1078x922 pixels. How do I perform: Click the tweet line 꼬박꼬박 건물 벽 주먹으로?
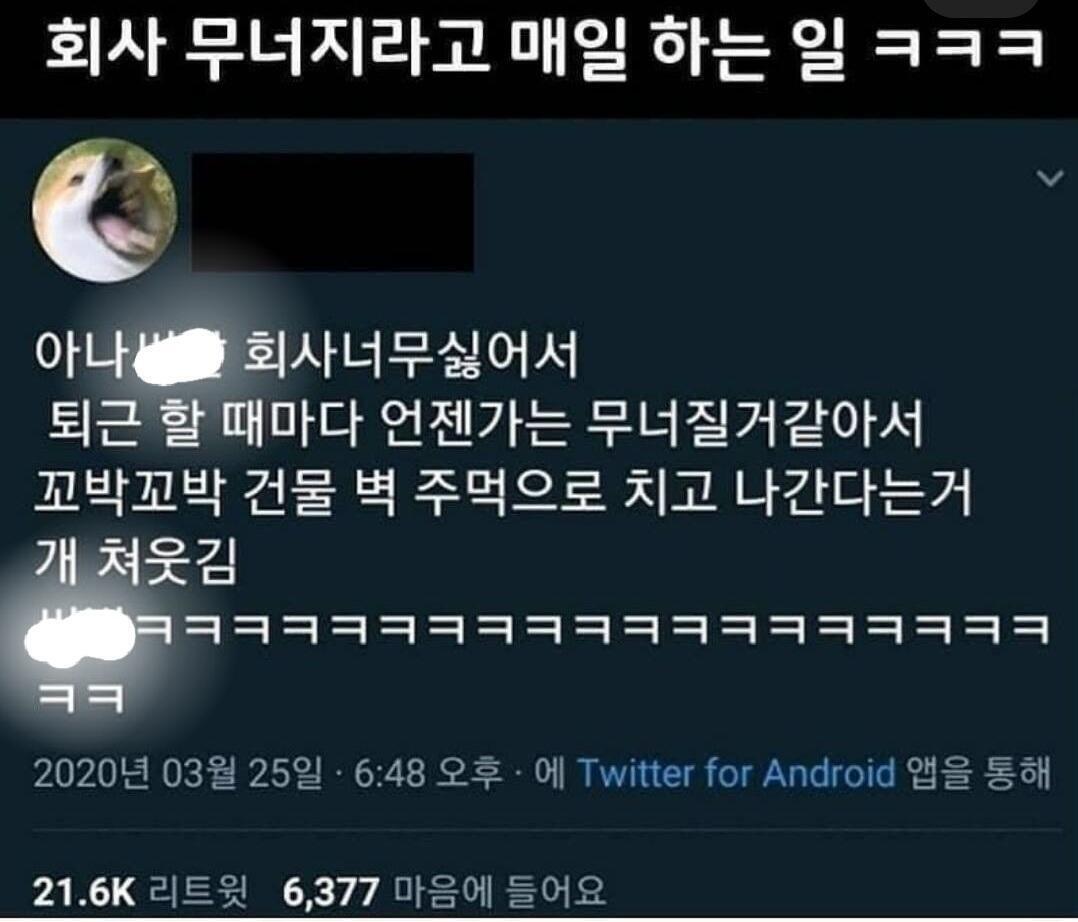point(503,492)
